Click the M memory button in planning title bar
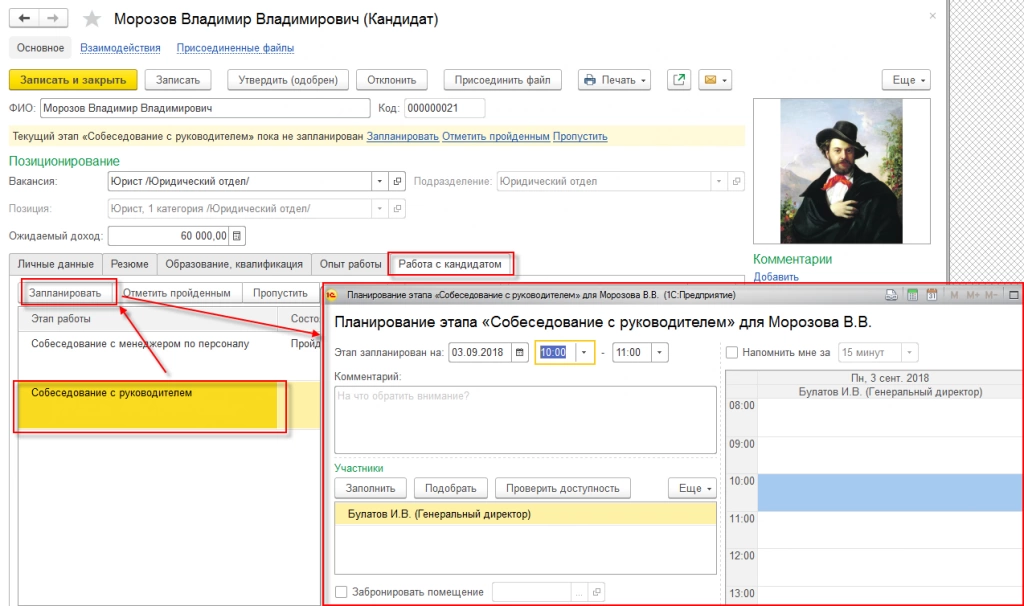 tap(954, 295)
